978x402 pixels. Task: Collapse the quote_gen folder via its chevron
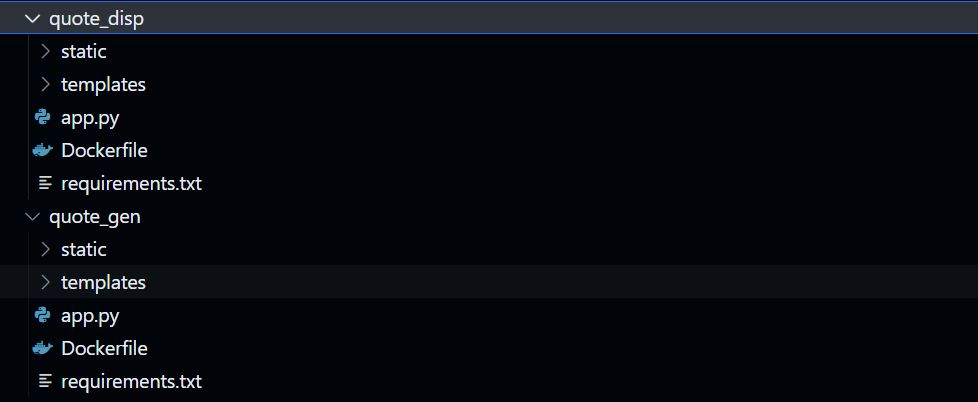(31, 216)
